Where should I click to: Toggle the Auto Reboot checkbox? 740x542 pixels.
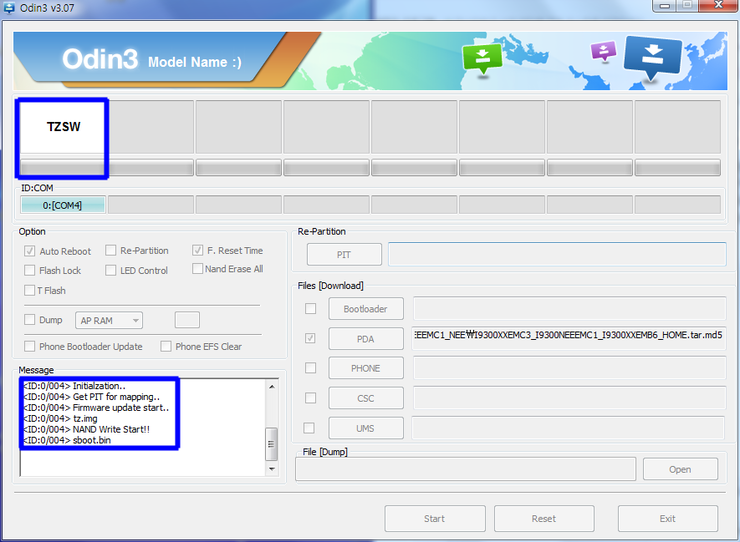coord(30,251)
